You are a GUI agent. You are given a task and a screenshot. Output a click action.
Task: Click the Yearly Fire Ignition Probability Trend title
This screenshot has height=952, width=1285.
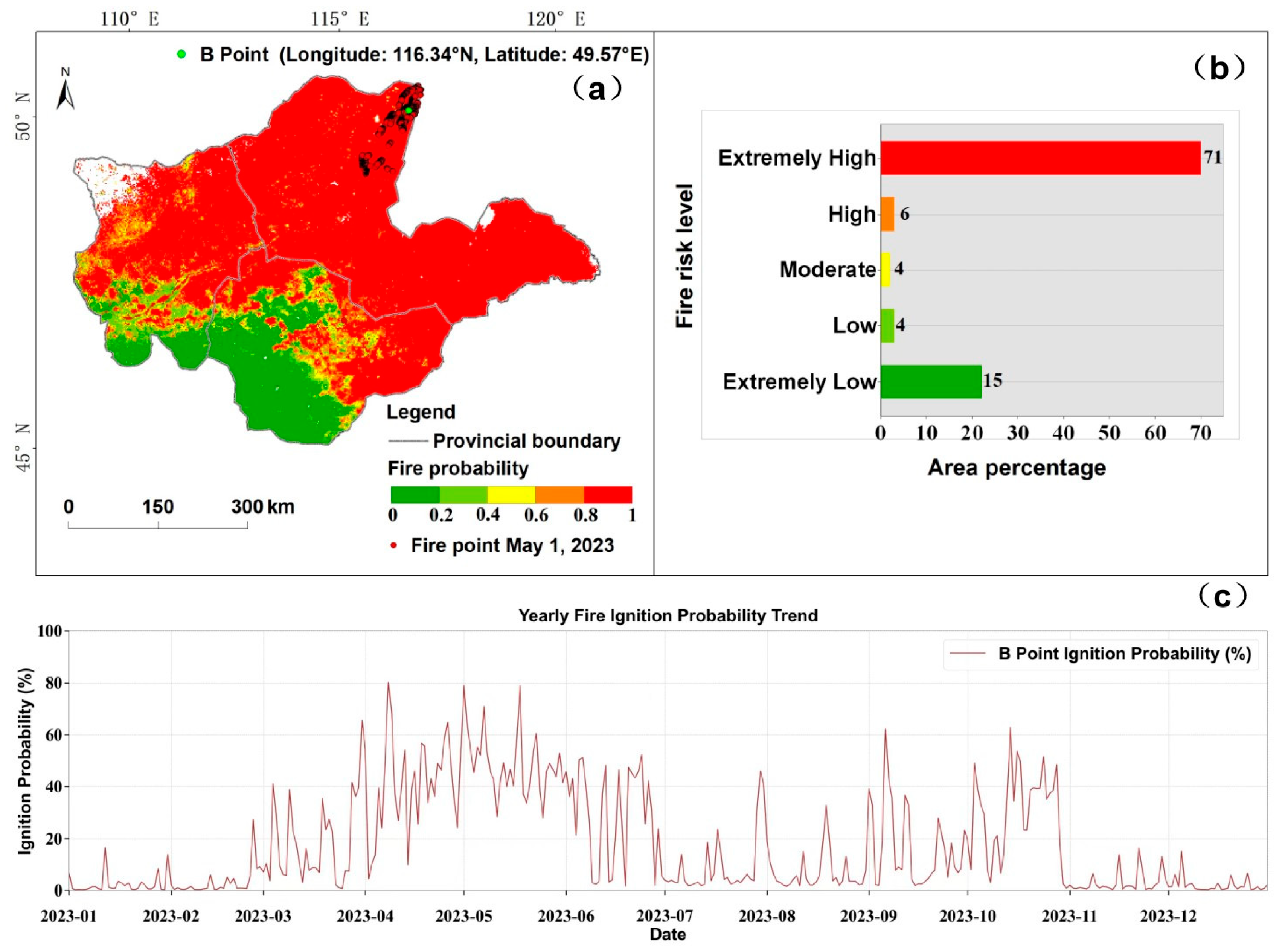(x=668, y=615)
